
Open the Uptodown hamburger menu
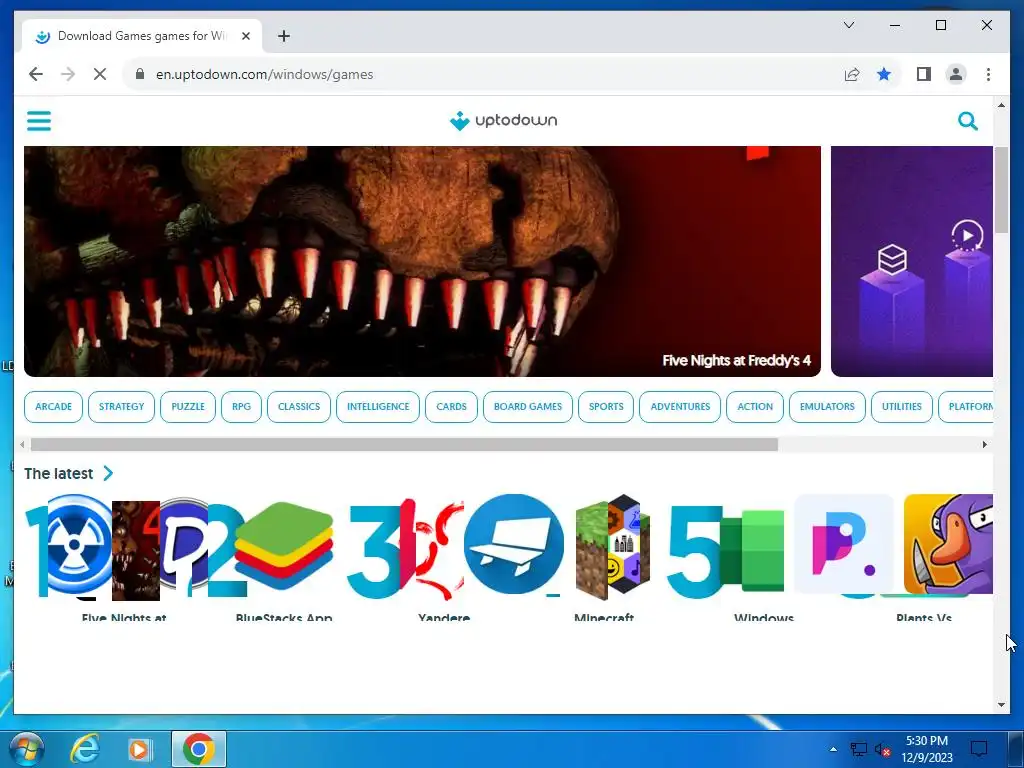click(39, 121)
